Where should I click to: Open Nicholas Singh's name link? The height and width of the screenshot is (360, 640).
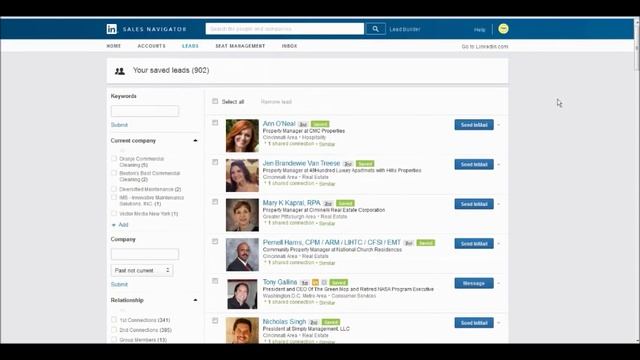click(284, 322)
